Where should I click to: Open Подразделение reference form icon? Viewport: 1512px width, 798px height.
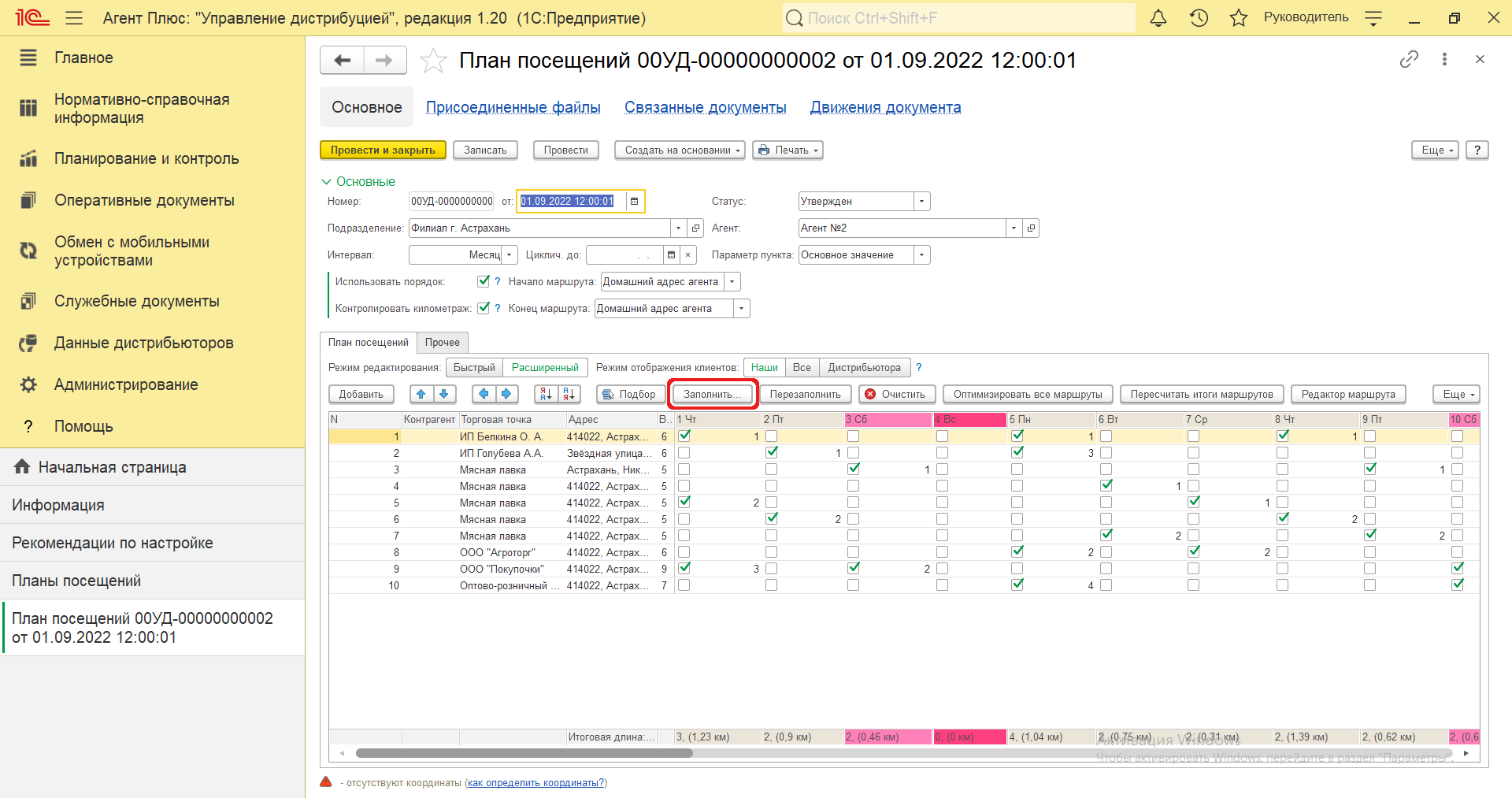695,228
